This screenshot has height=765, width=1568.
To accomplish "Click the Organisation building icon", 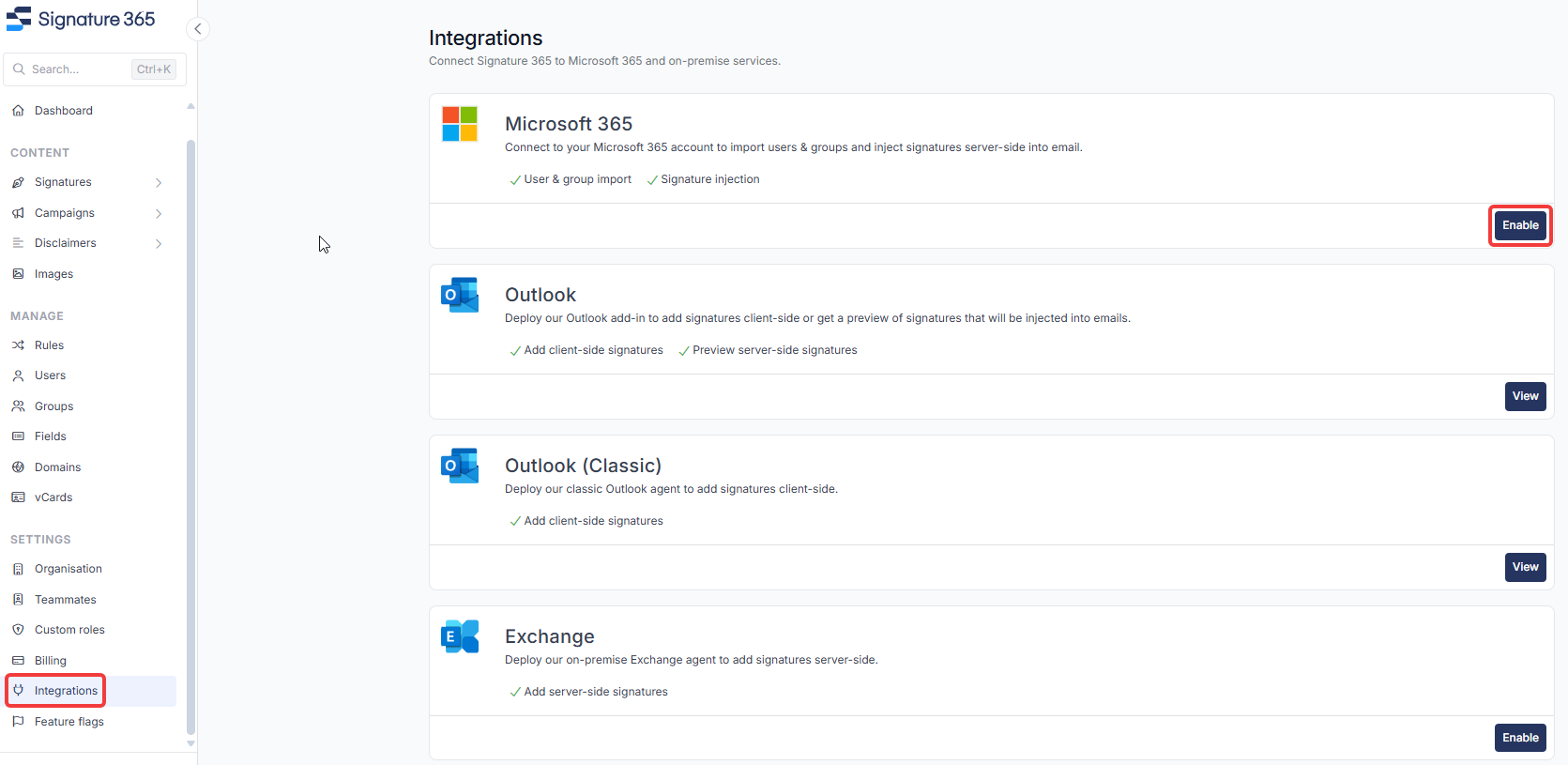I will [x=18, y=569].
